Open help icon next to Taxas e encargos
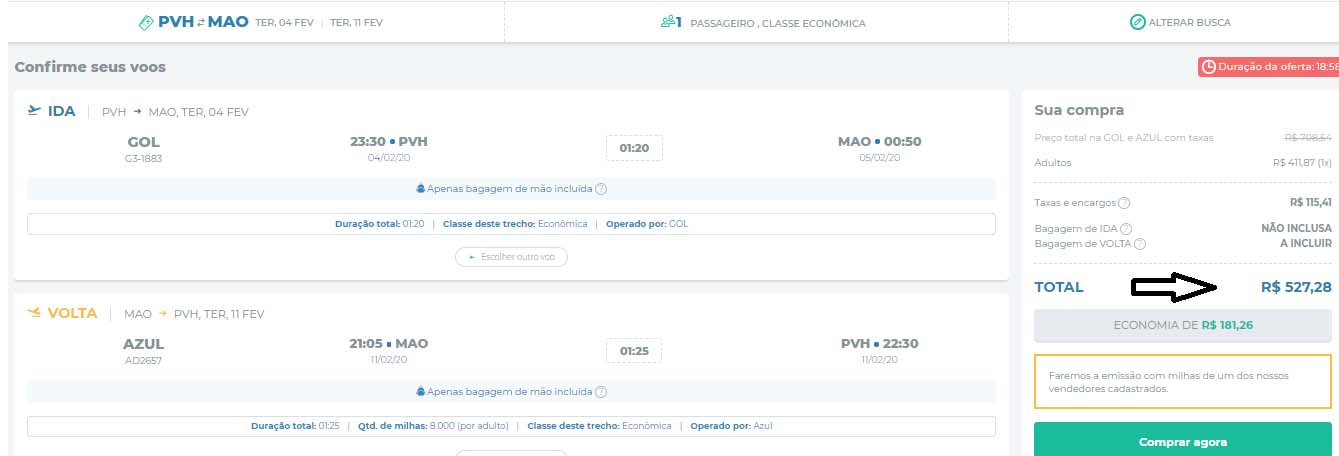1339x456 pixels. tap(1124, 203)
